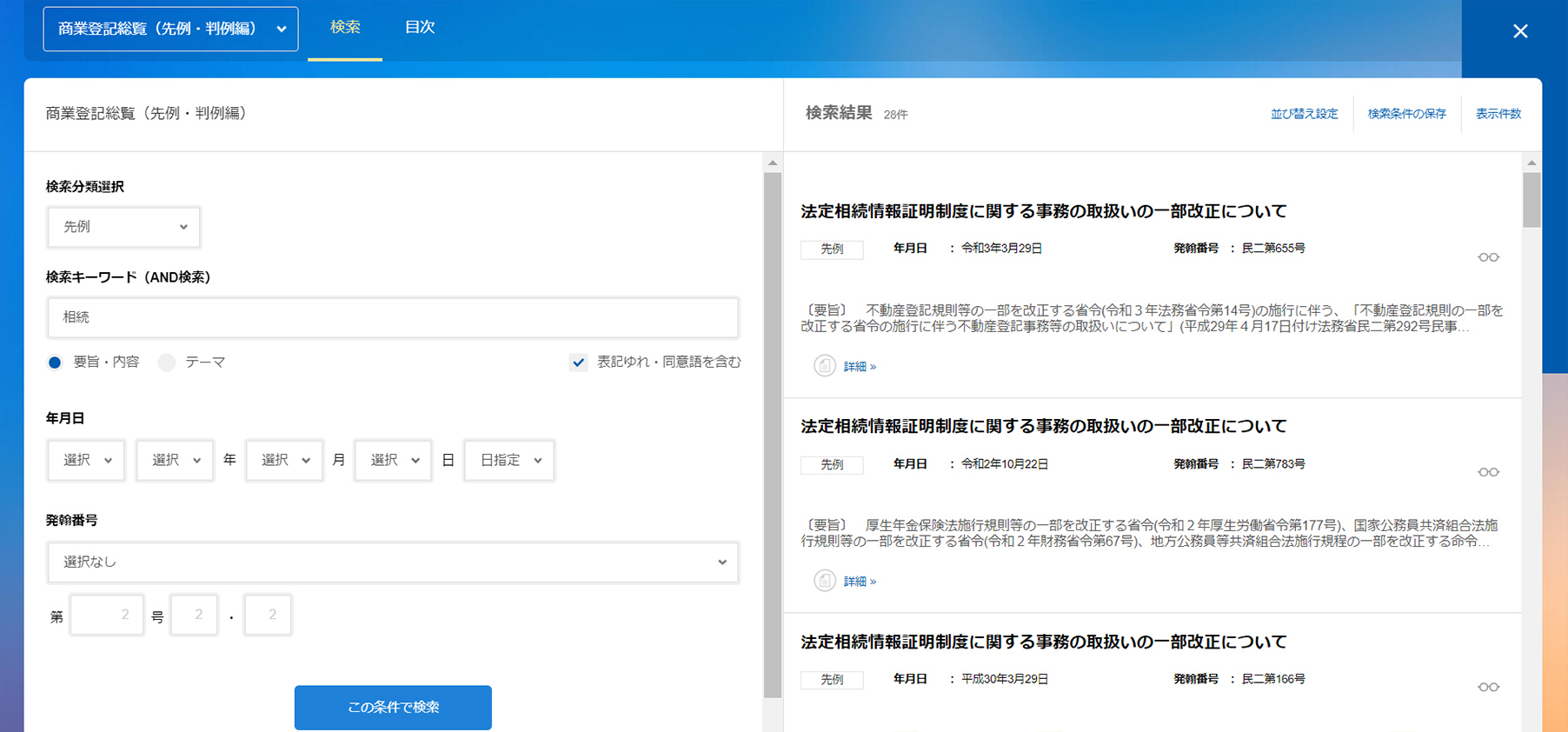Click the search form vertical scrollbar thumb

pyautogui.click(x=773, y=435)
